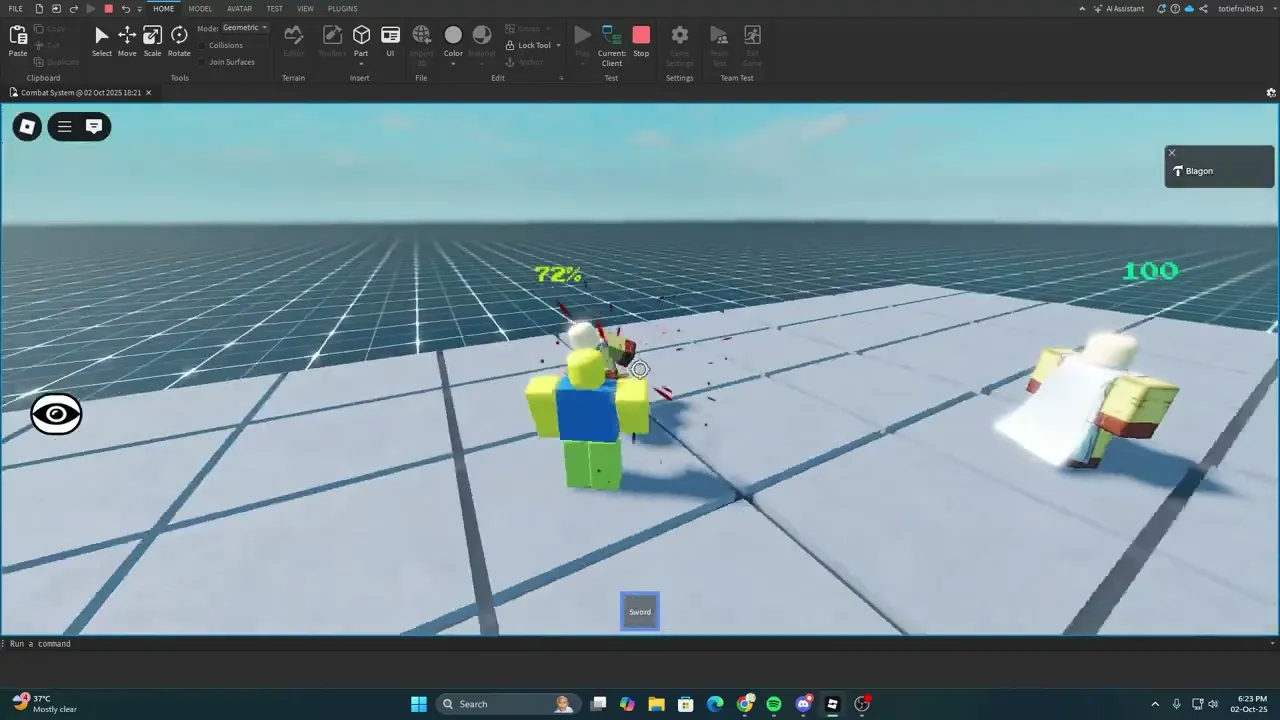The image size is (1280, 720).
Task: Open Microsoft Edge from taskbar
Action: pyautogui.click(x=715, y=704)
